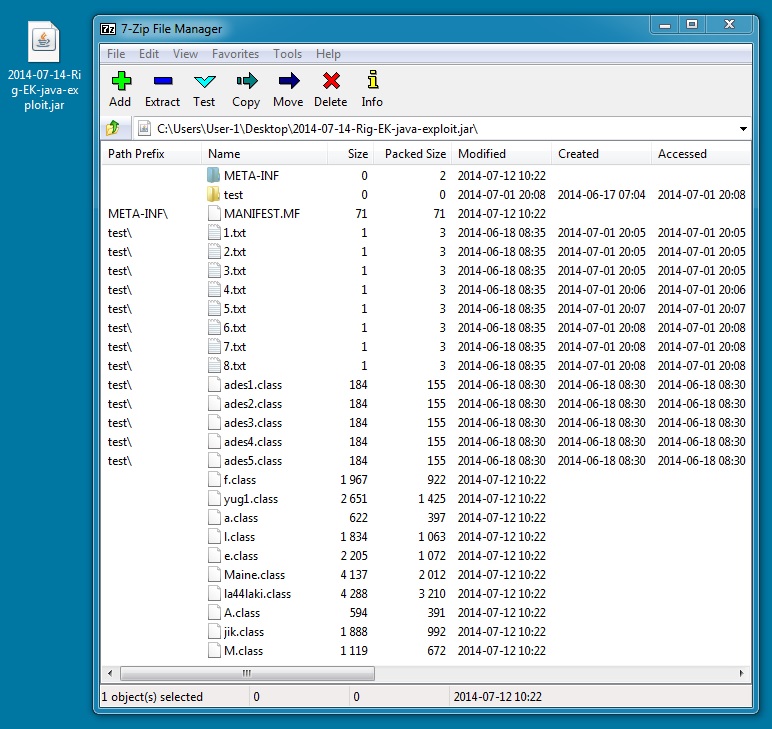Go up one folder level icon
This screenshot has width=772, height=729.
114,128
